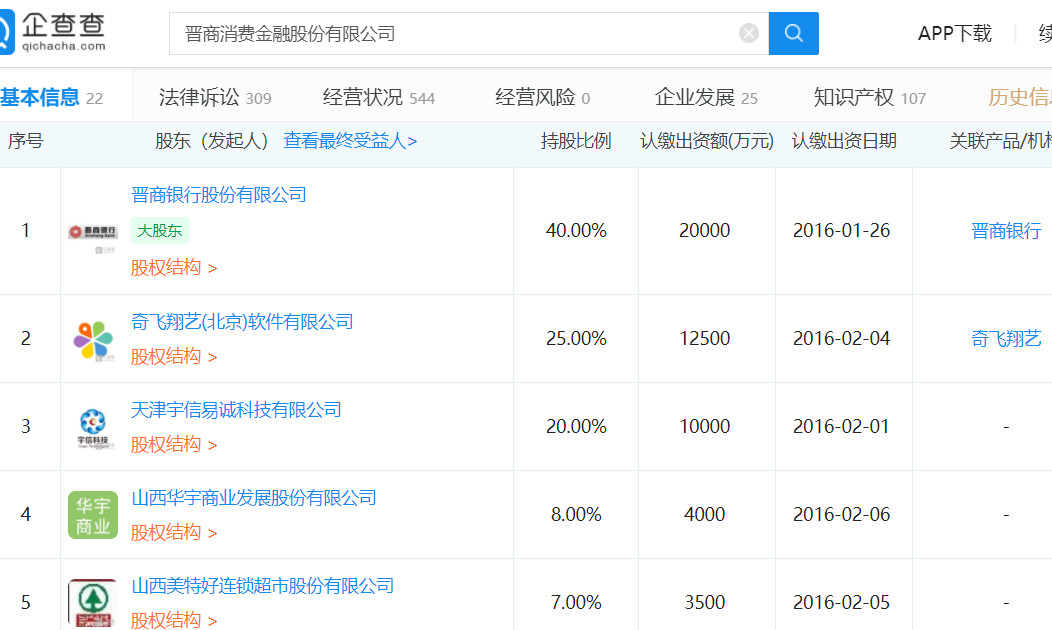Select the 25.00% shareholding value
1052x630 pixels.
point(576,339)
